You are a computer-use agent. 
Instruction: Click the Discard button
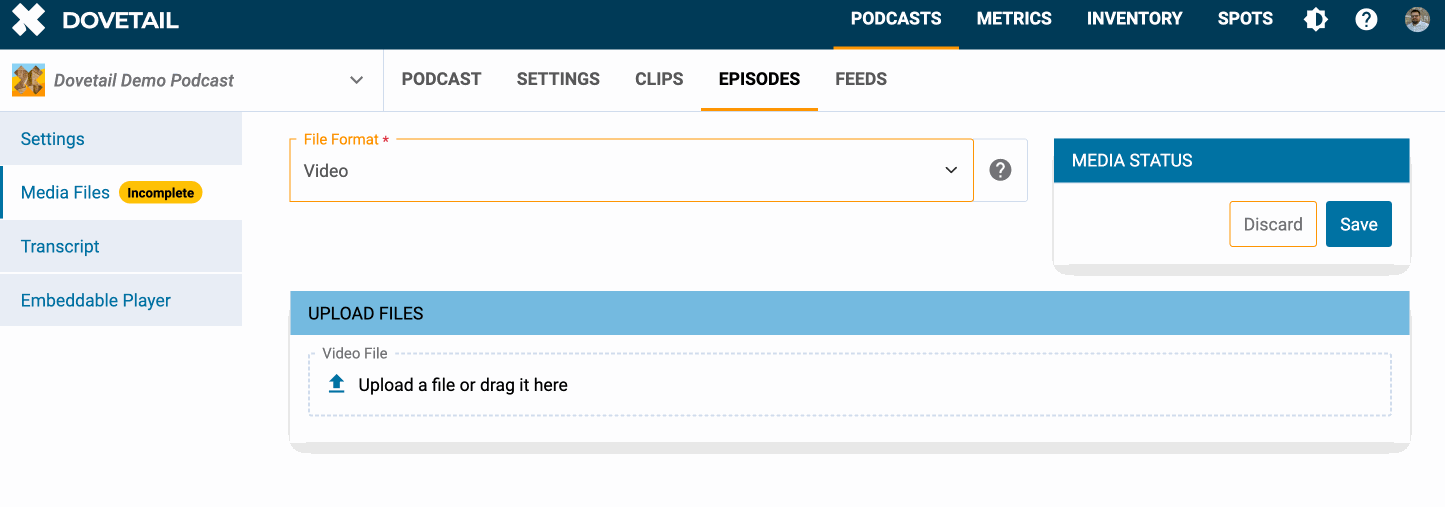[x=1273, y=224]
